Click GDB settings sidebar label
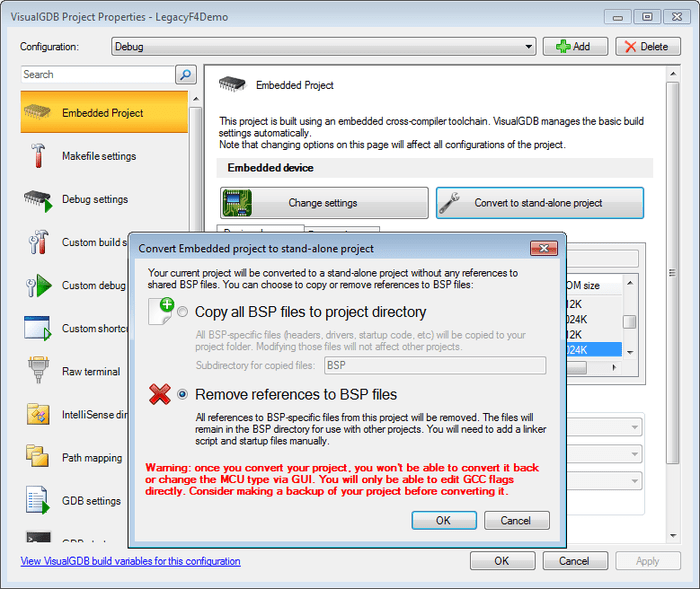700x589 pixels. (92, 501)
